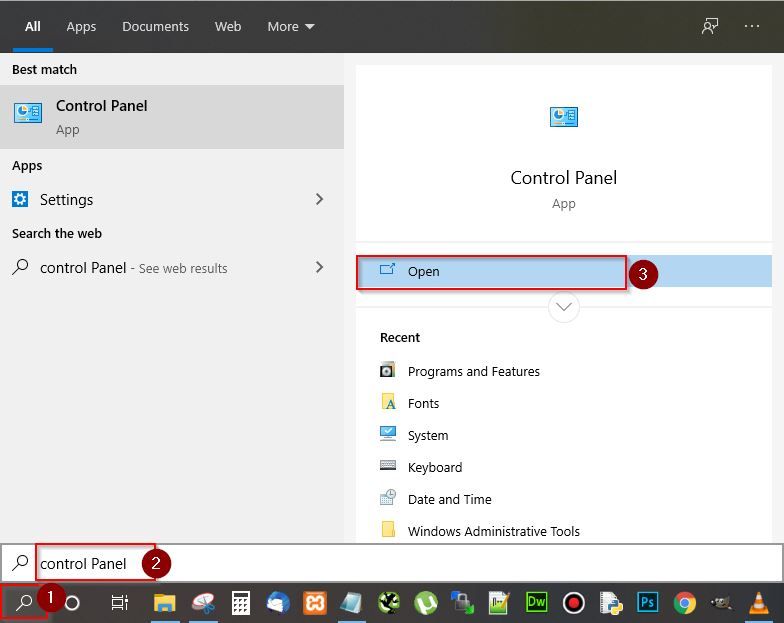Open Cortana circle on the taskbar
This screenshot has height=623, width=784.
tap(72, 603)
